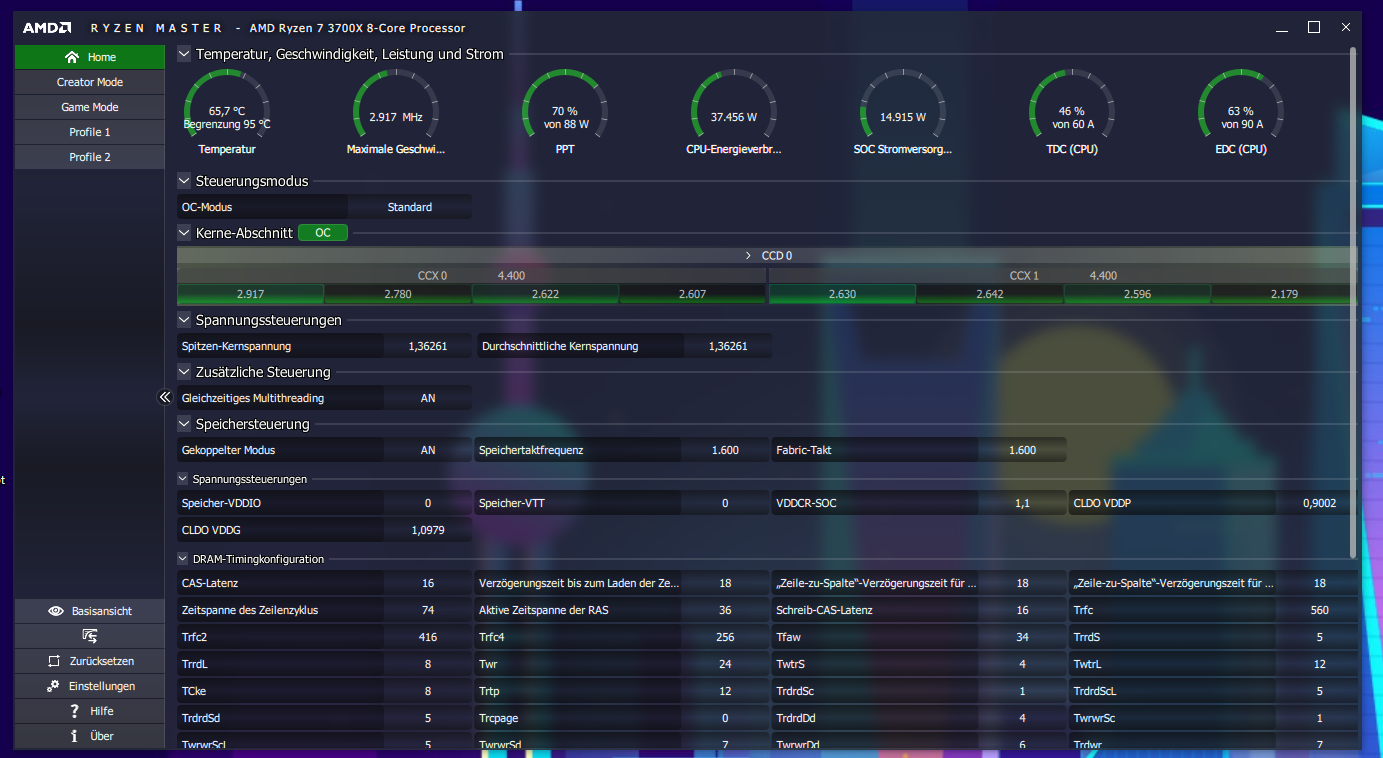Click the Home icon in the sidebar

click(x=71, y=57)
